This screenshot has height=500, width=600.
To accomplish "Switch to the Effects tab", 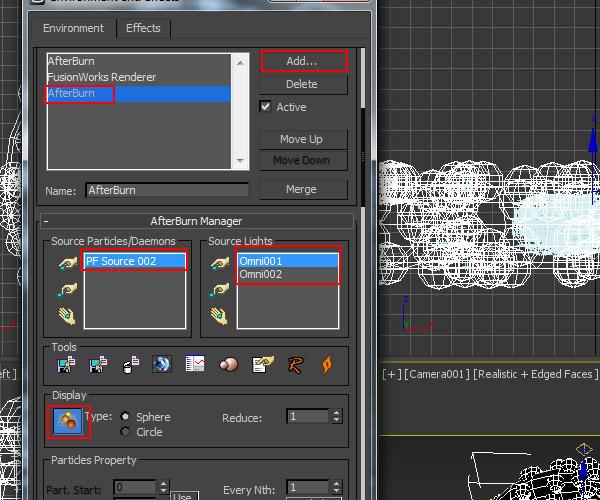I will (x=143, y=28).
